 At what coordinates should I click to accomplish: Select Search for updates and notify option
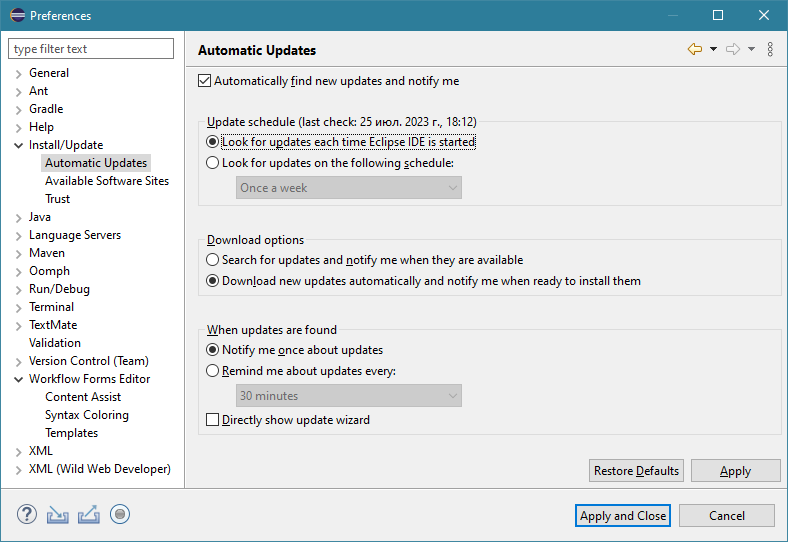[x=212, y=260]
